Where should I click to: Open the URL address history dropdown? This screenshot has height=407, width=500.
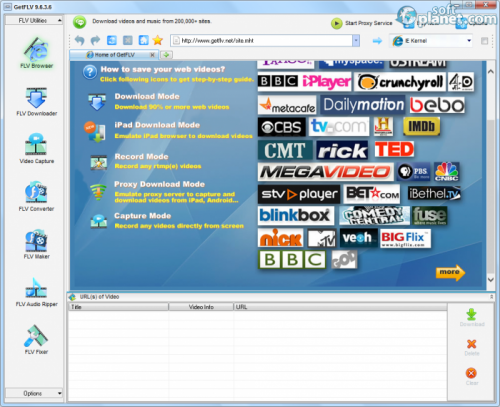pyautogui.click(x=356, y=41)
